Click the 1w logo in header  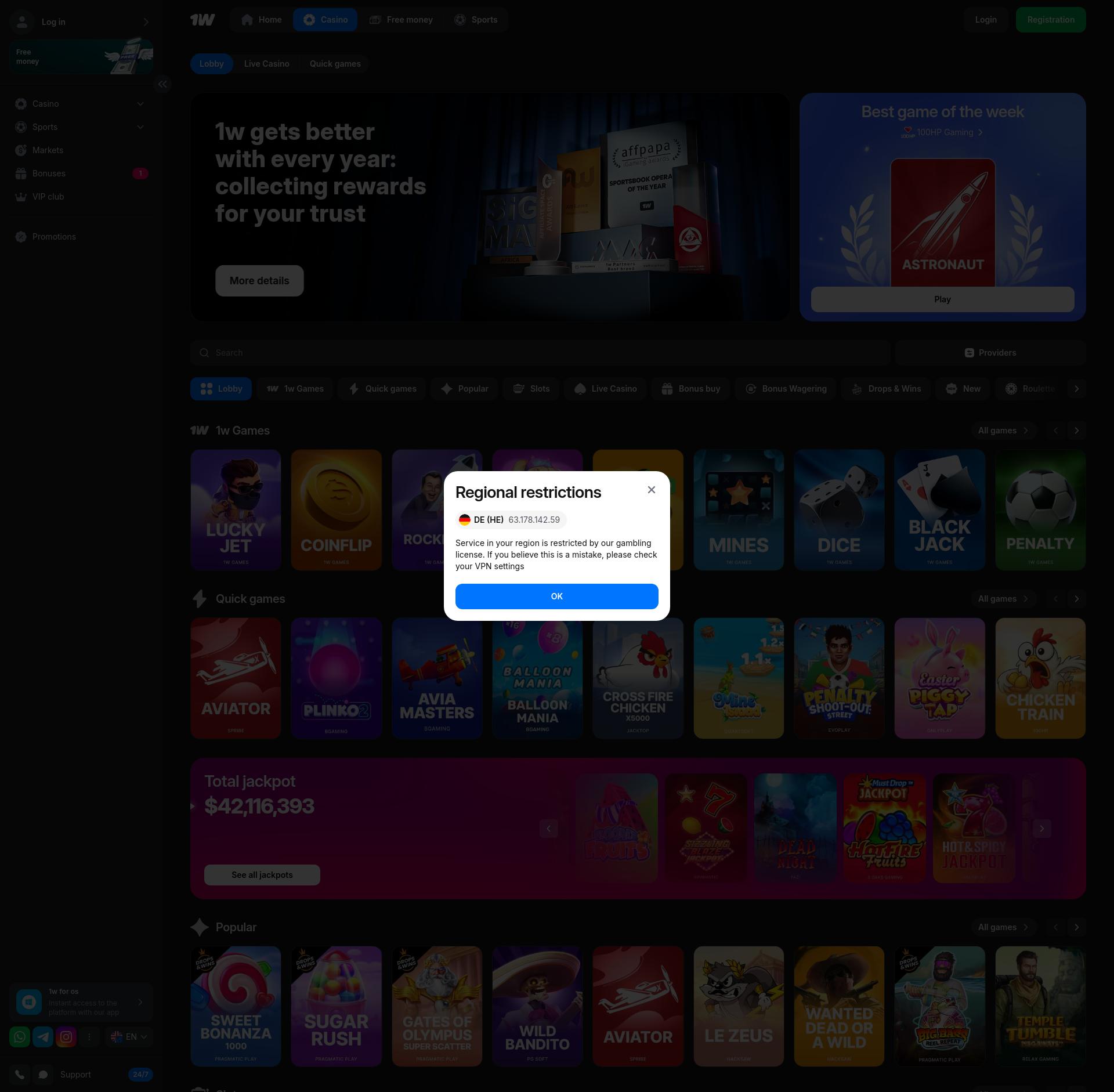(202, 20)
